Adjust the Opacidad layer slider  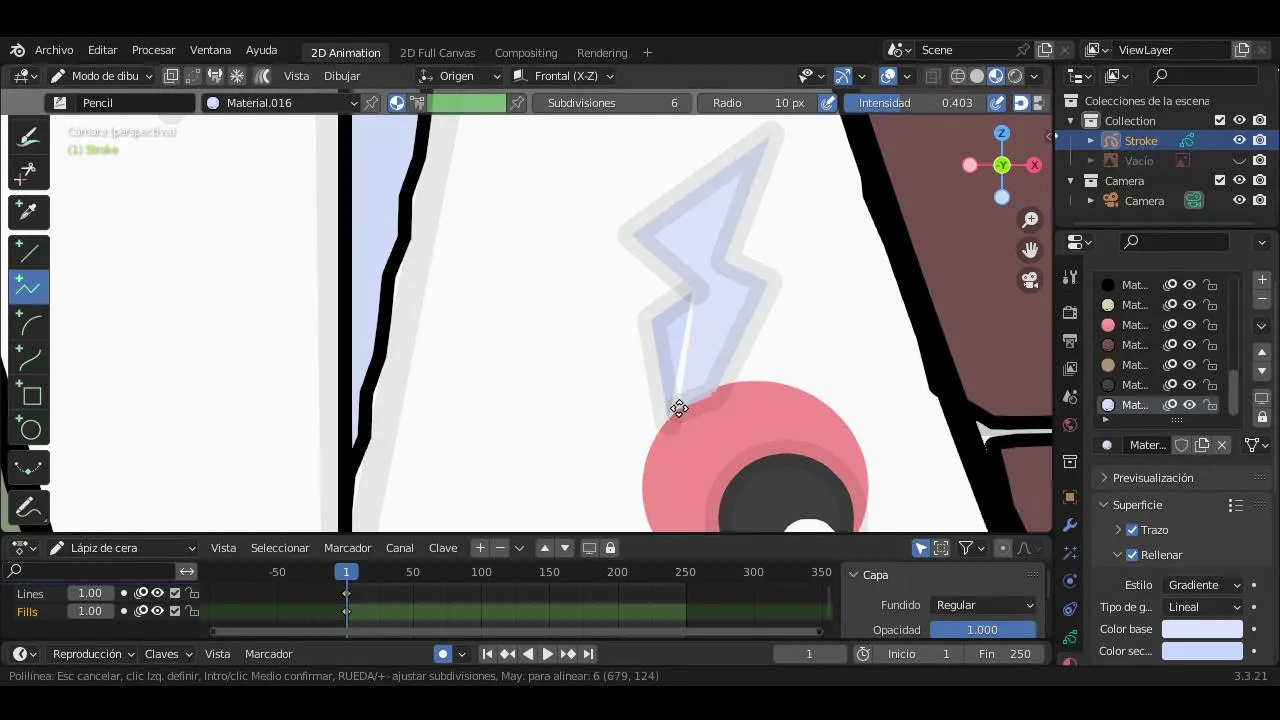click(x=983, y=630)
